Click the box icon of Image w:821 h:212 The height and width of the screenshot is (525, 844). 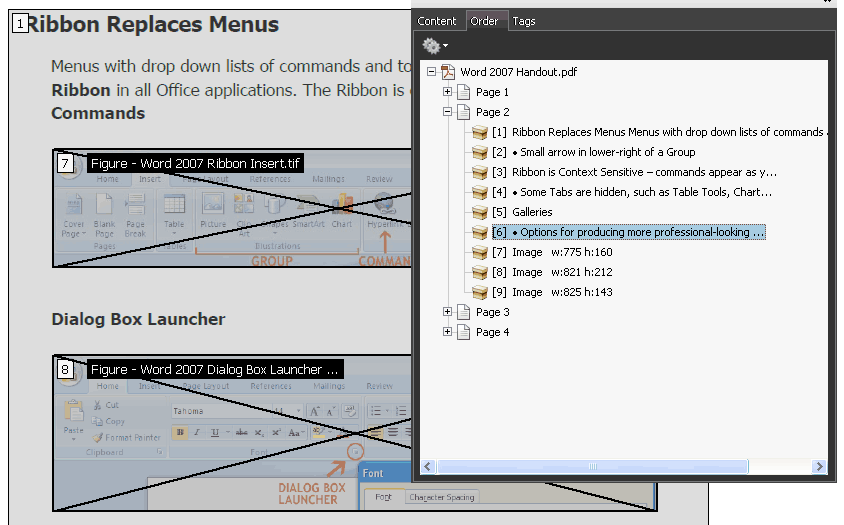(480, 271)
